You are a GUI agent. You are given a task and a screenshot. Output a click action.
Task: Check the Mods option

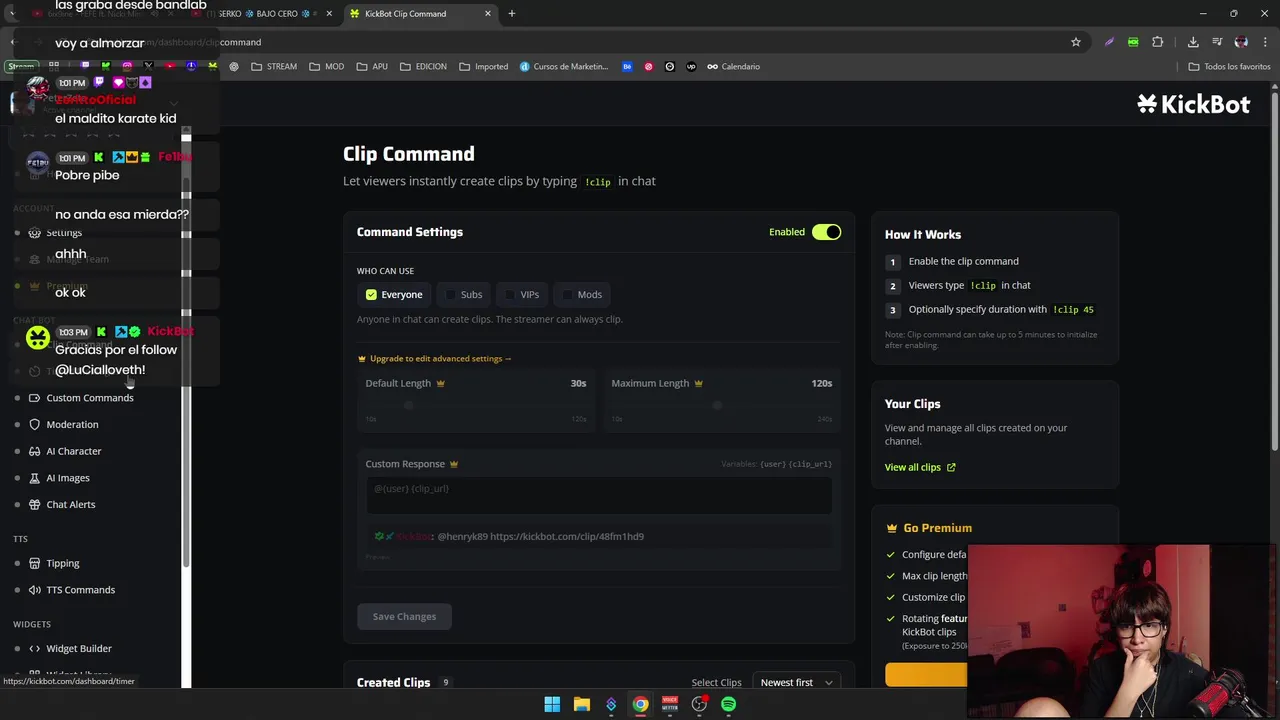581,294
